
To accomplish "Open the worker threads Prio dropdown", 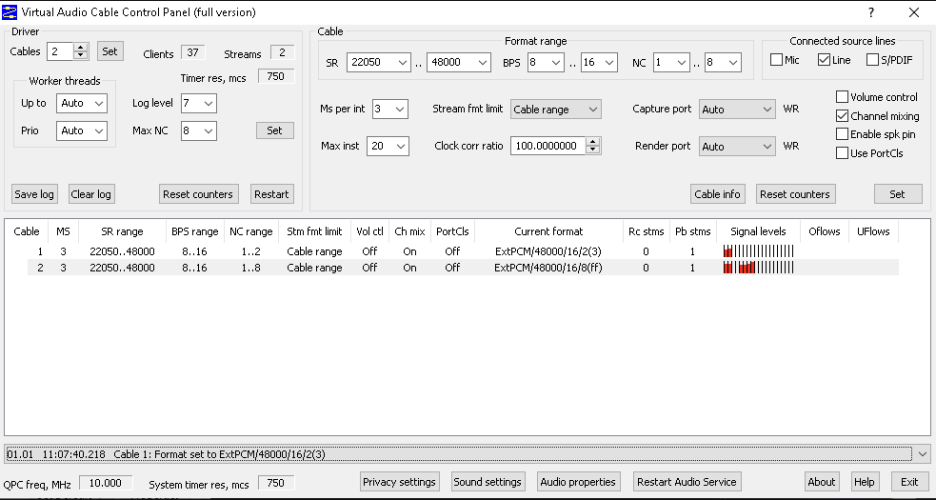I will [x=82, y=131].
